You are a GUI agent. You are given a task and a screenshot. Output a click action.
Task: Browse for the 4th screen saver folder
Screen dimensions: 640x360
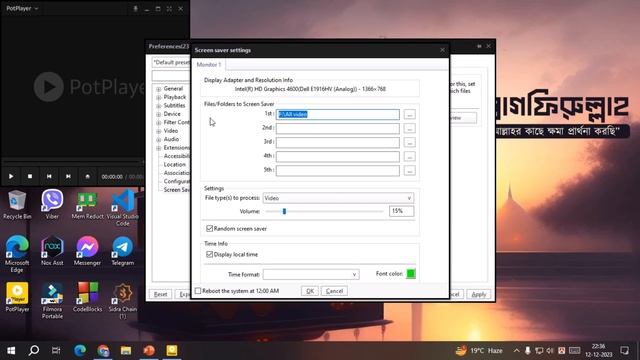tap(409, 156)
